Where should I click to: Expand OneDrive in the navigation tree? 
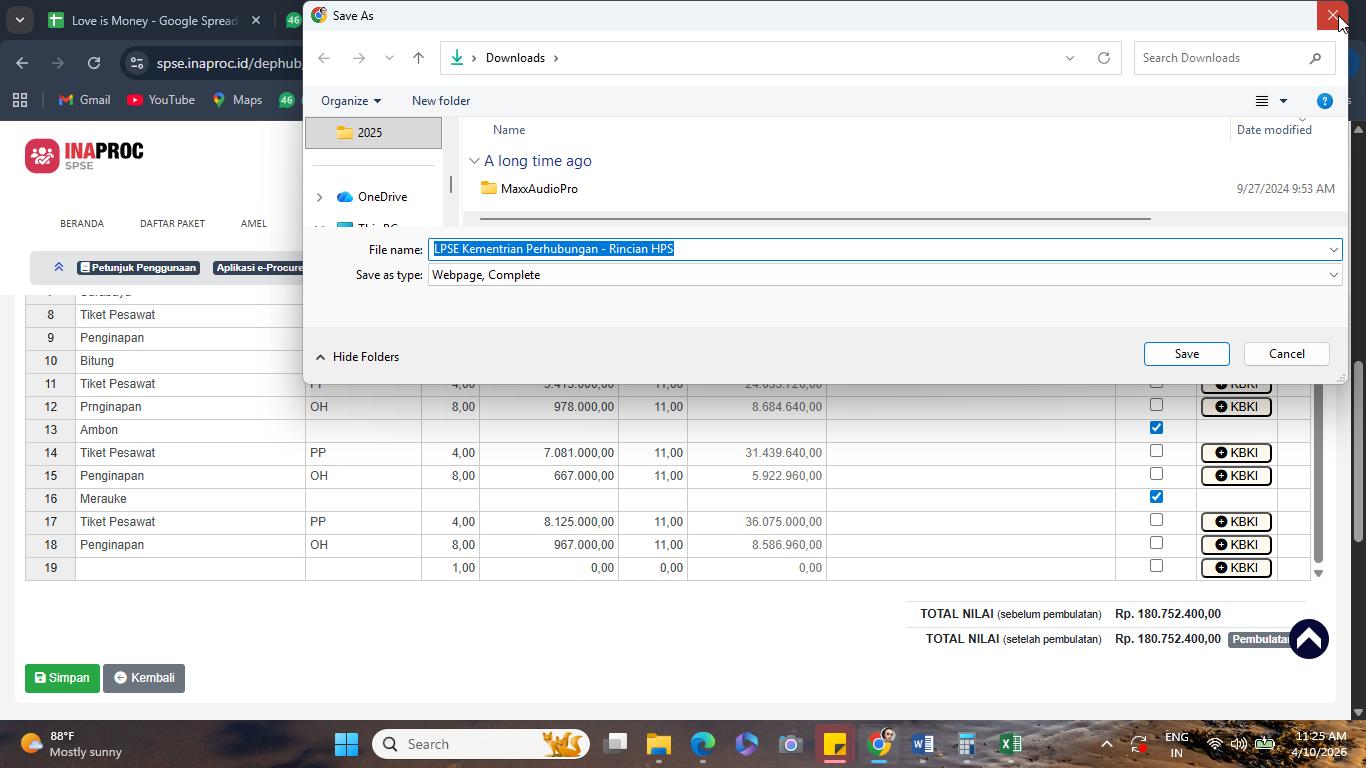point(319,197)
